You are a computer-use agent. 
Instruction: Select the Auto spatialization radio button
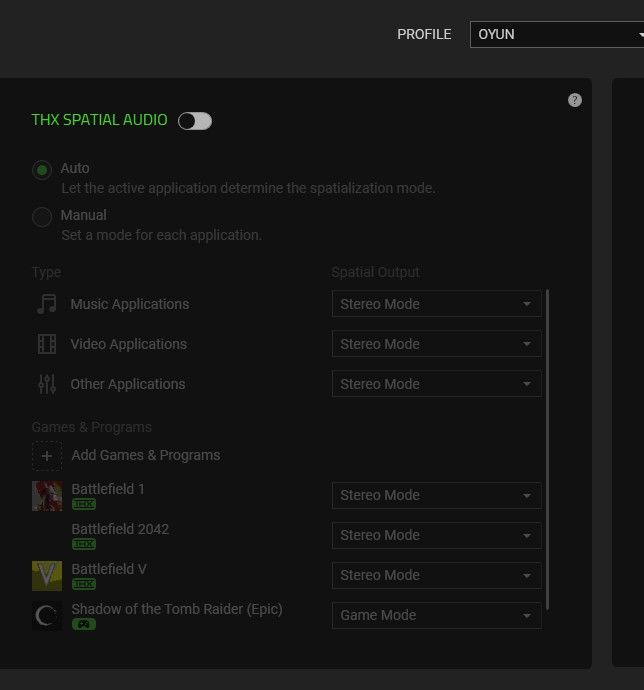[42, 170]
